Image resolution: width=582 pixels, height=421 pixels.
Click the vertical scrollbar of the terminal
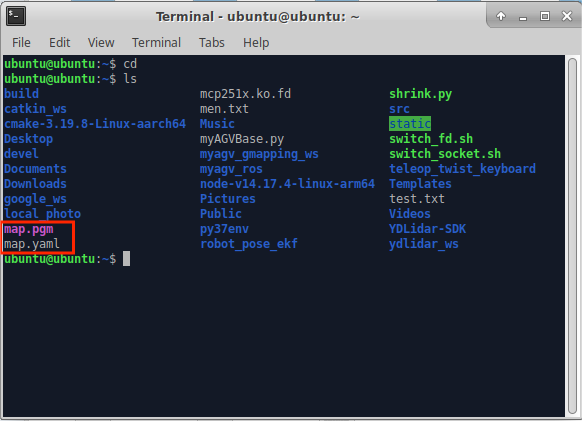tap(572, 236)
